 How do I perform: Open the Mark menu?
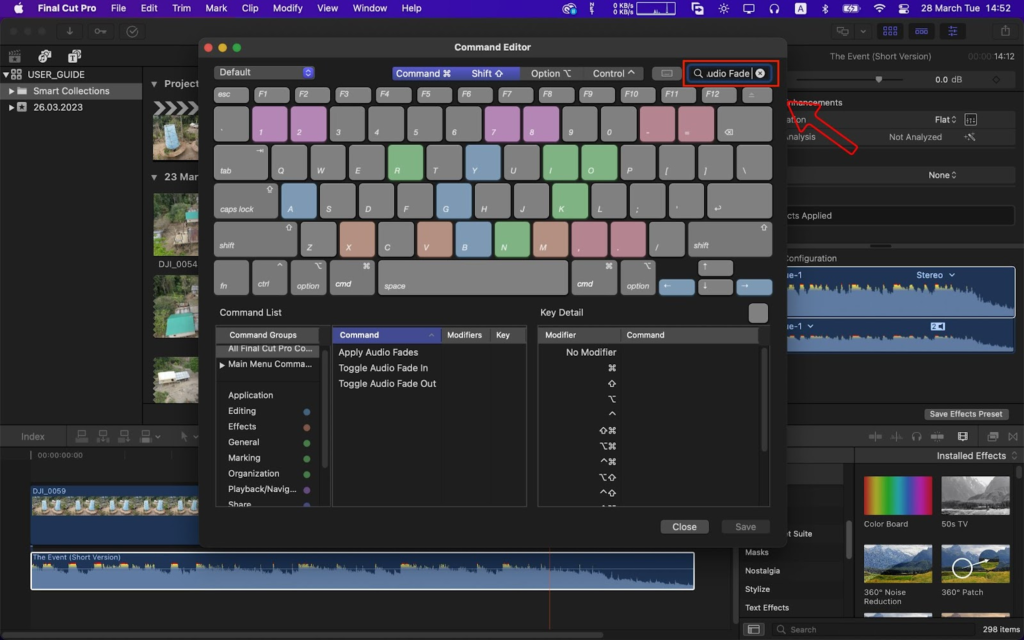(216, 8)
